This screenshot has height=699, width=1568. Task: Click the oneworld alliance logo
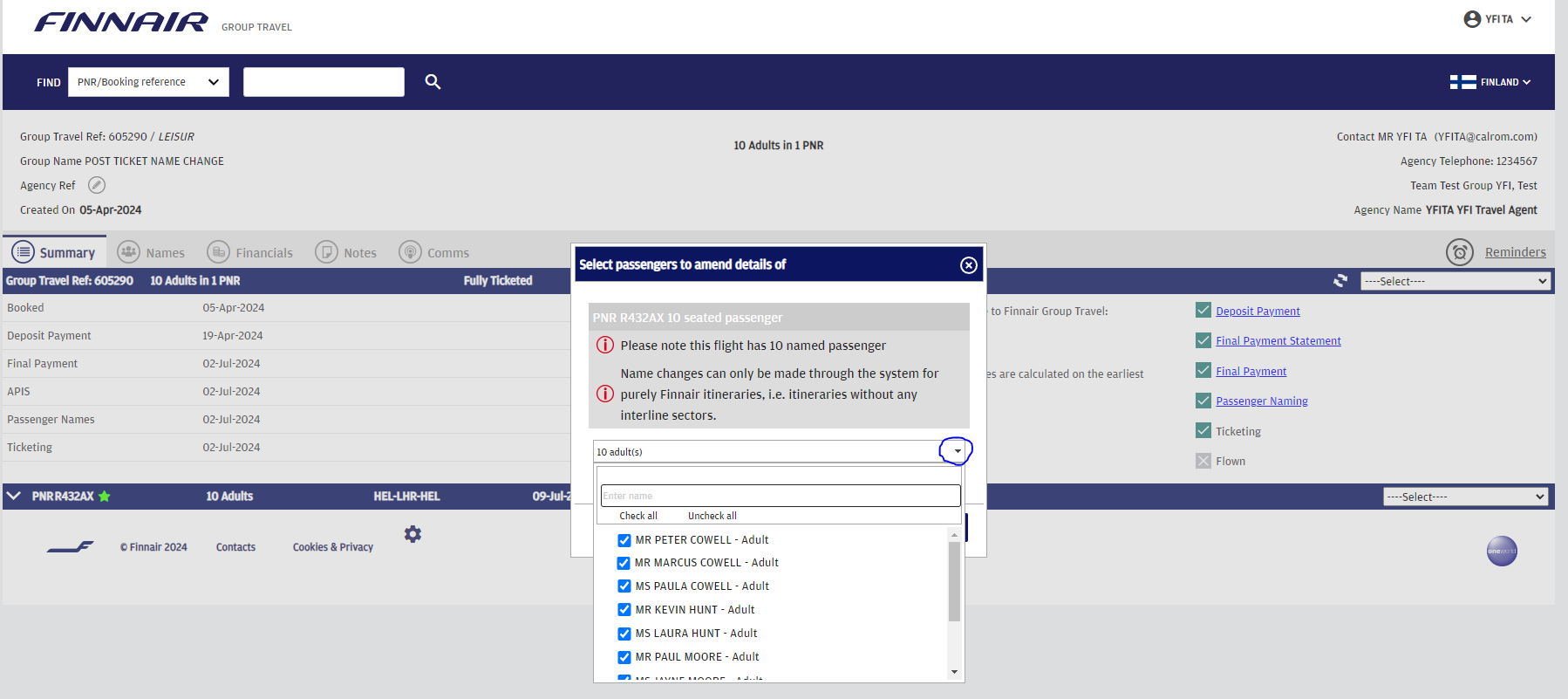point(1502,551)
